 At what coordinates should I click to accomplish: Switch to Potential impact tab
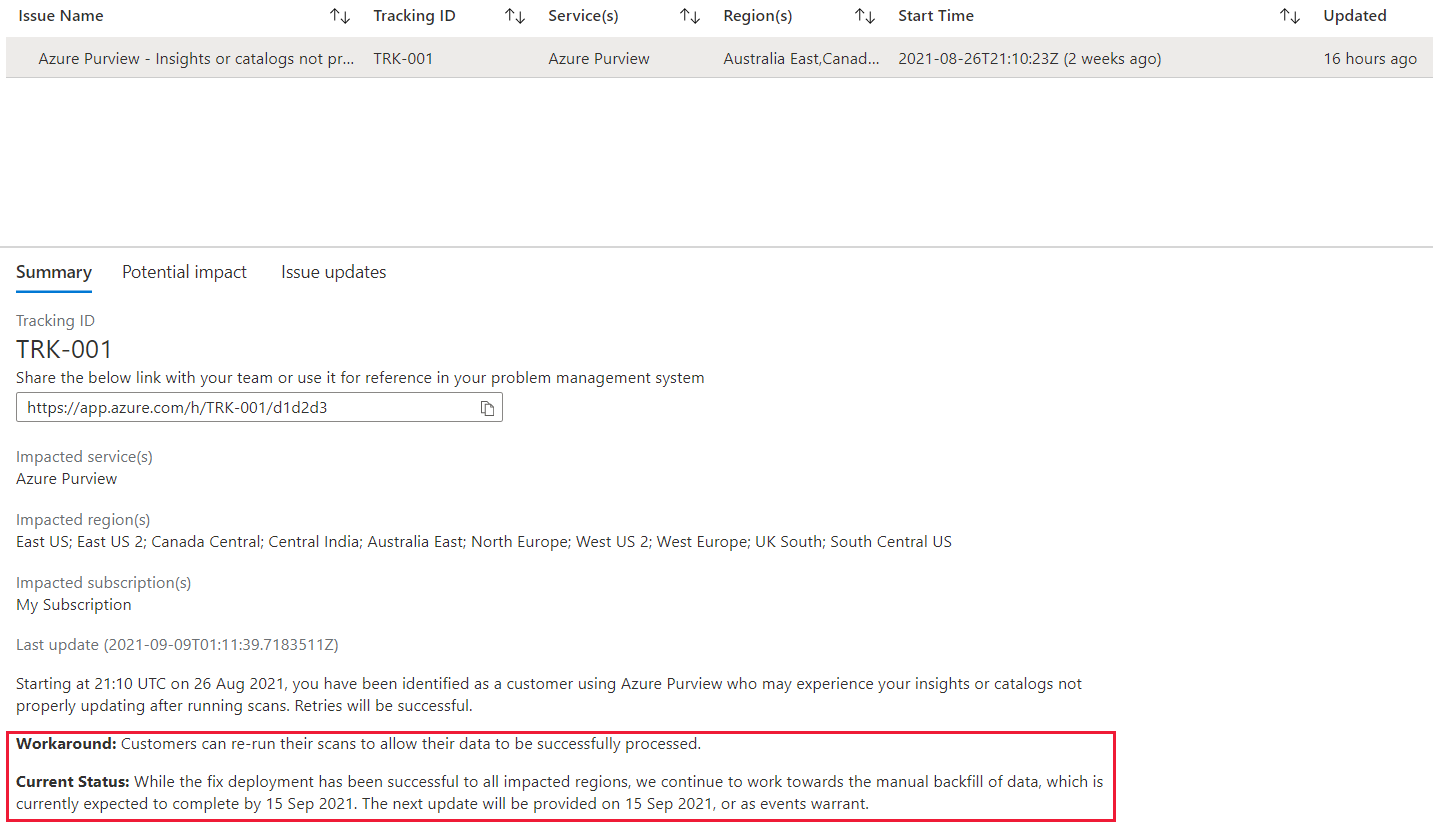point(184,272)
